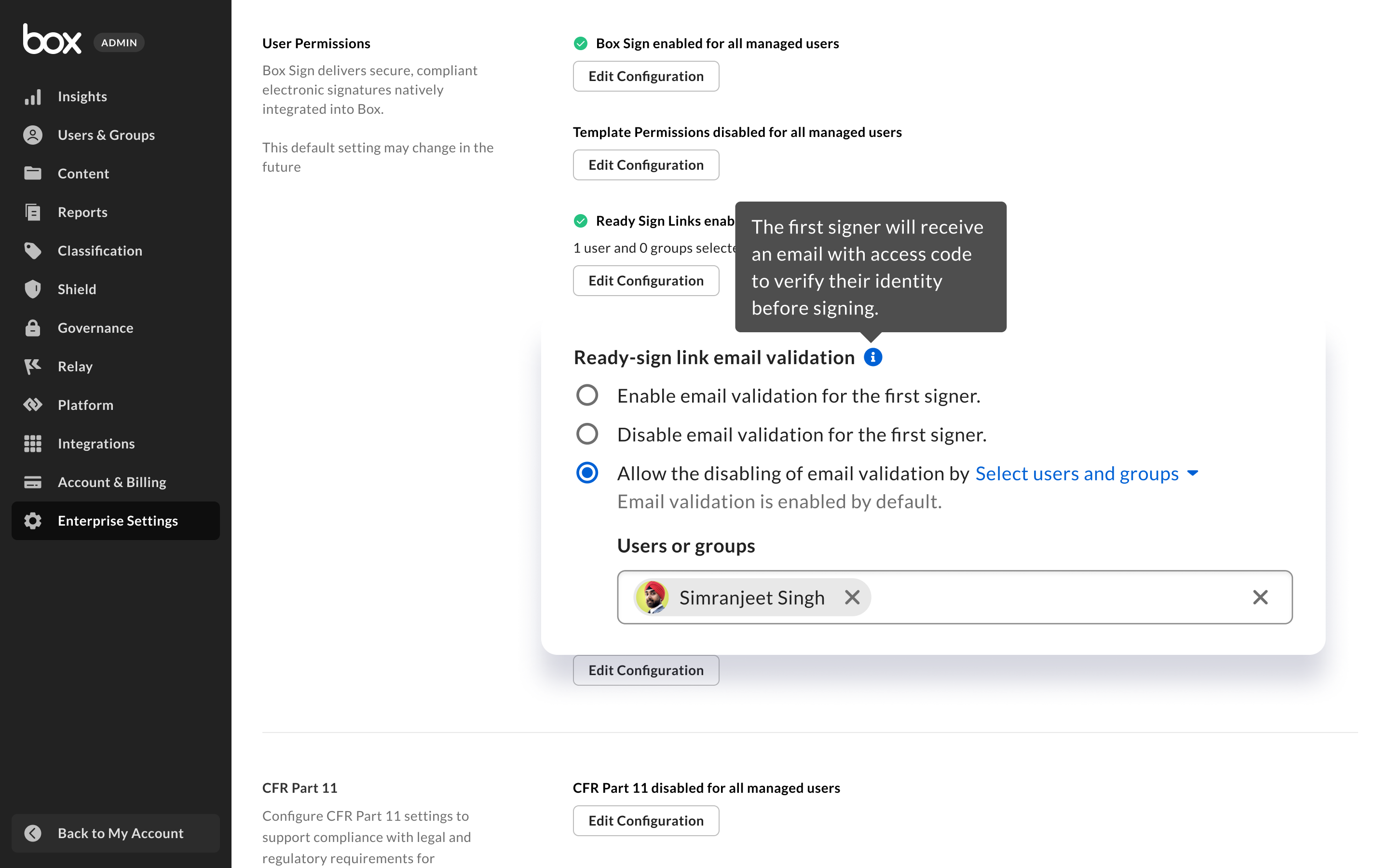Click the ADMIN badge
1389x868 pixels.
click(119, 42)
